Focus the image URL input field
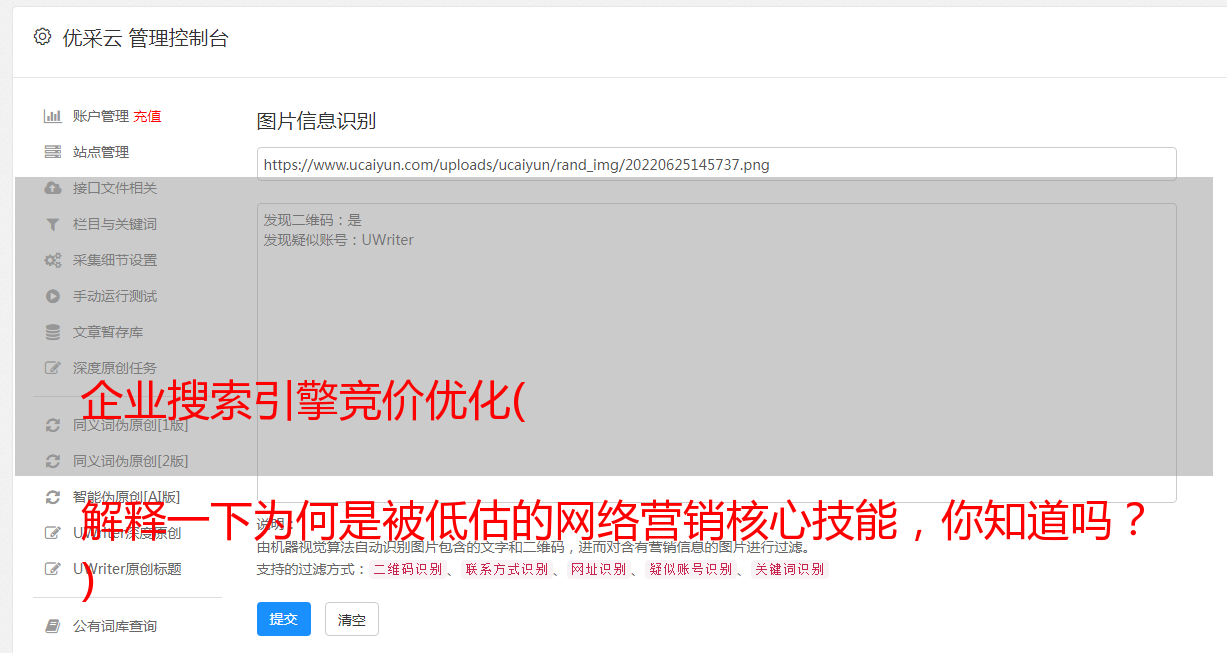 coord(716,164)
